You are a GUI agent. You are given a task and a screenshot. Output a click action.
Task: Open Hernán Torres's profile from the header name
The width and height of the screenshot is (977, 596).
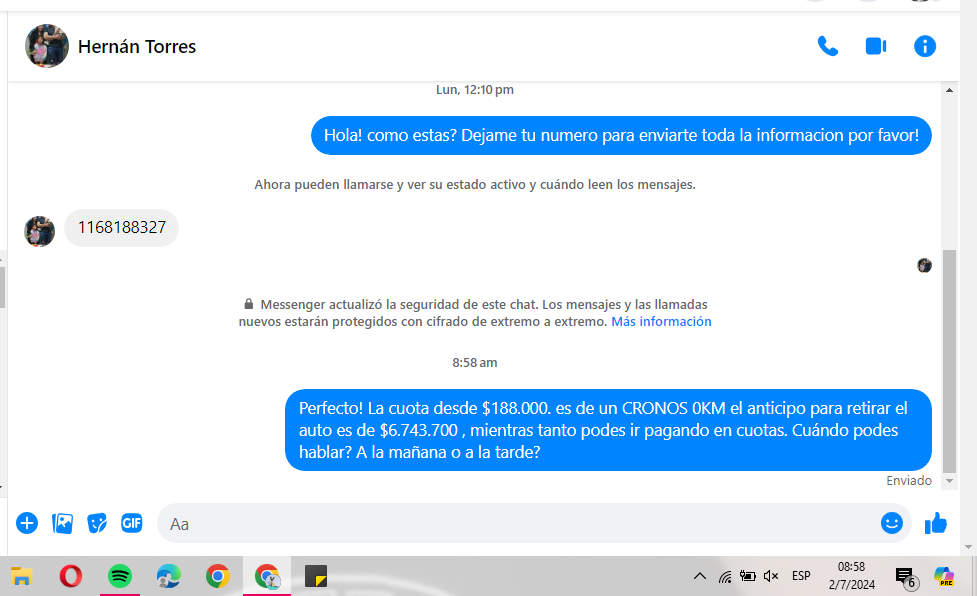[x=137, y=47]
